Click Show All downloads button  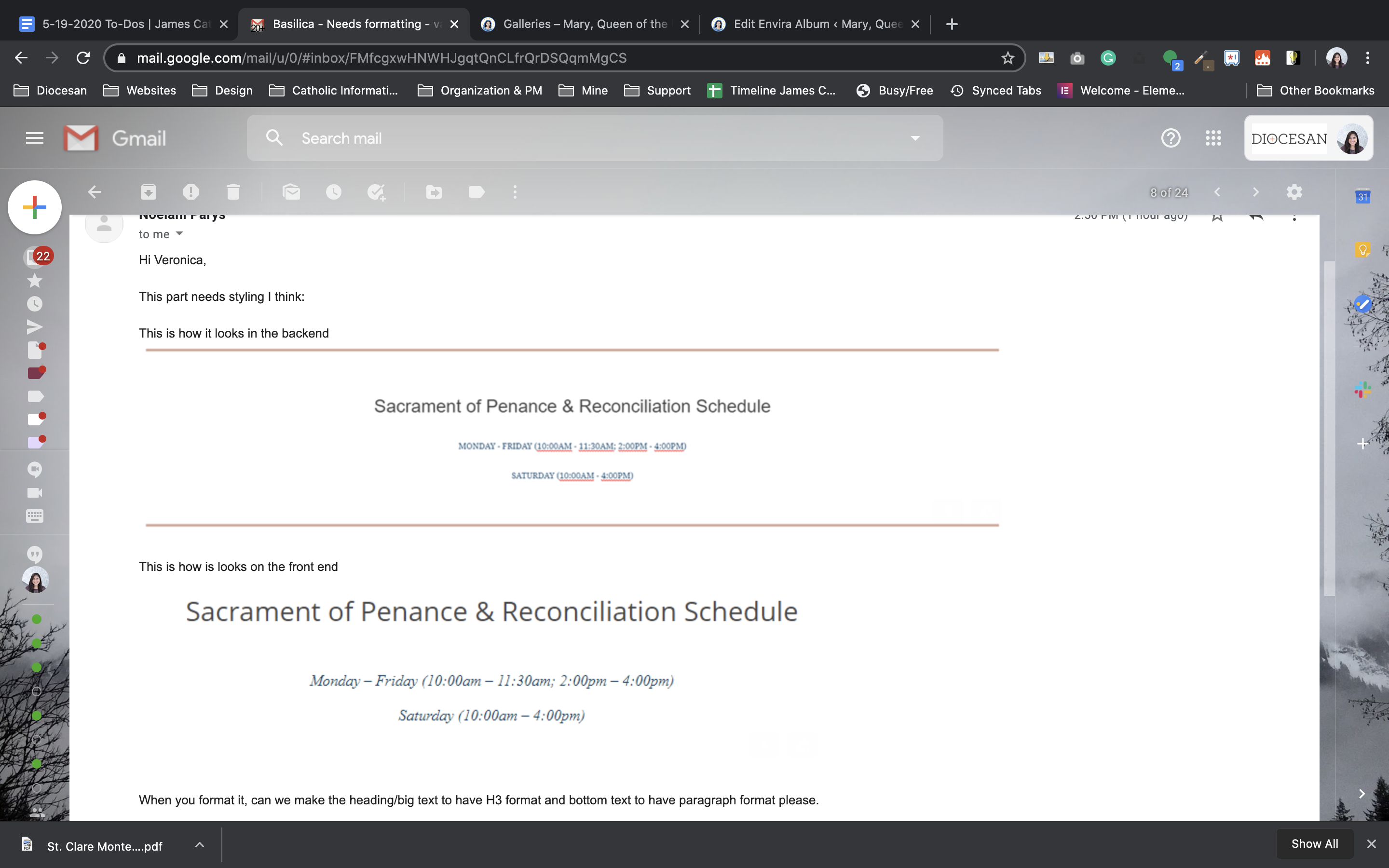point(1314,843)
